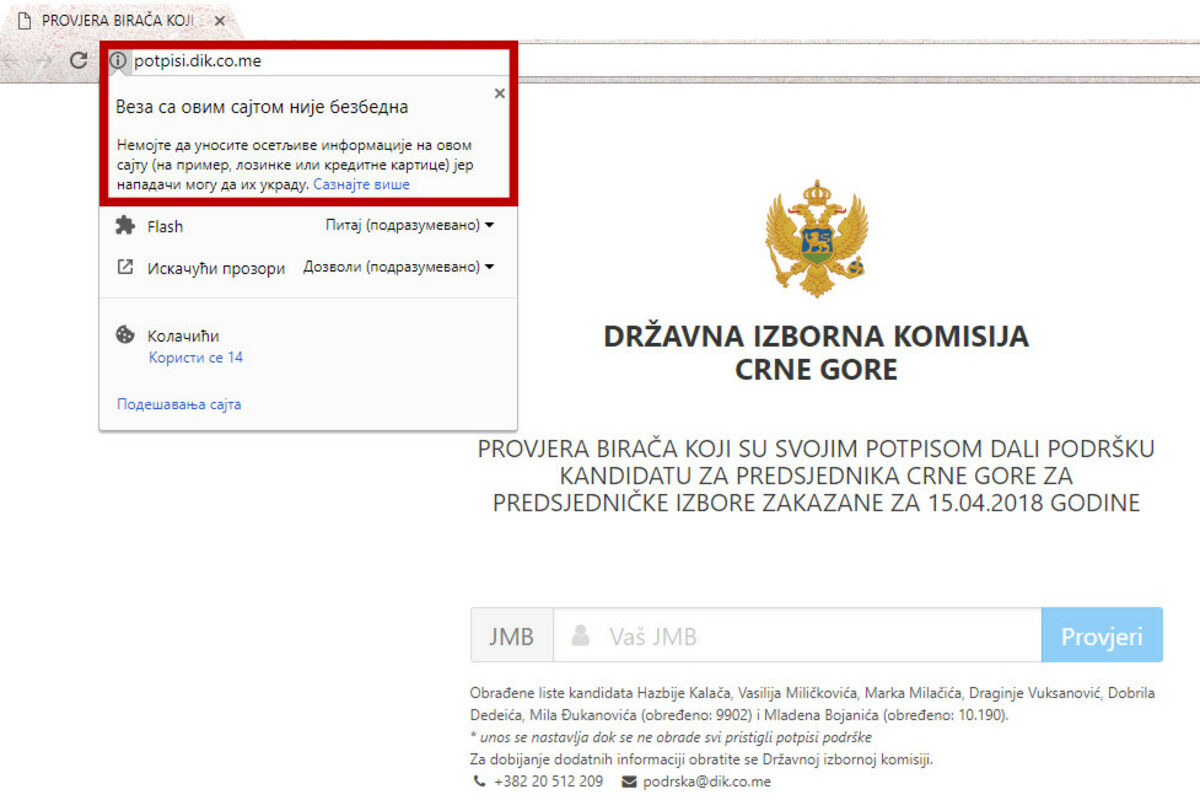The height and width of the screenshot is (800, 1200).
Task: Open the Користи се 14 cookies link
Action: click(195, 357)
